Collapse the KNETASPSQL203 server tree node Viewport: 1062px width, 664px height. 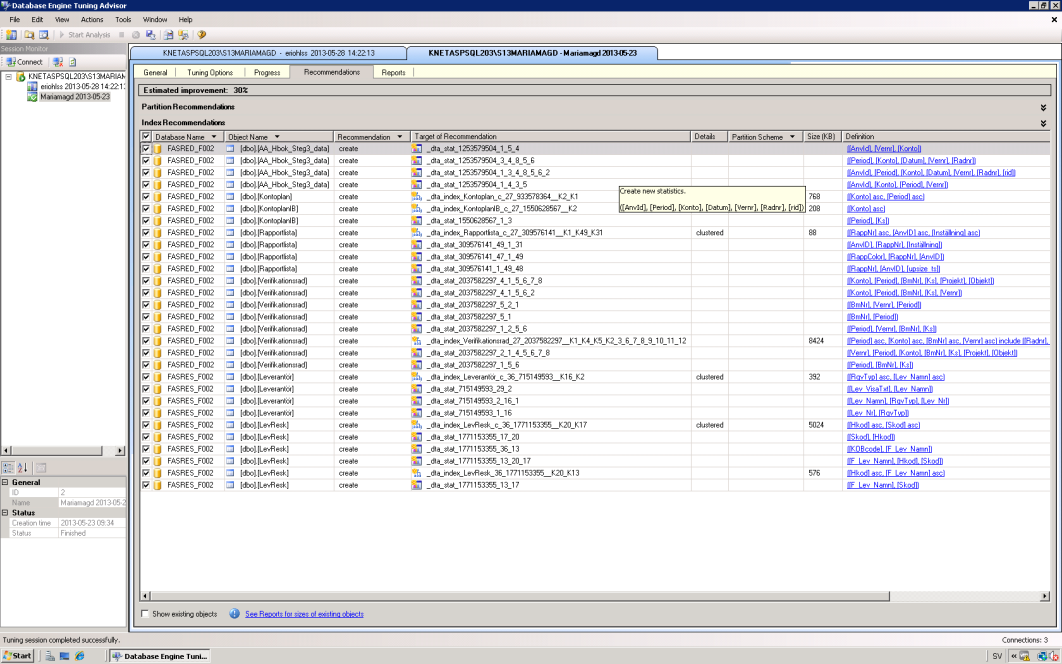[8, 77]
